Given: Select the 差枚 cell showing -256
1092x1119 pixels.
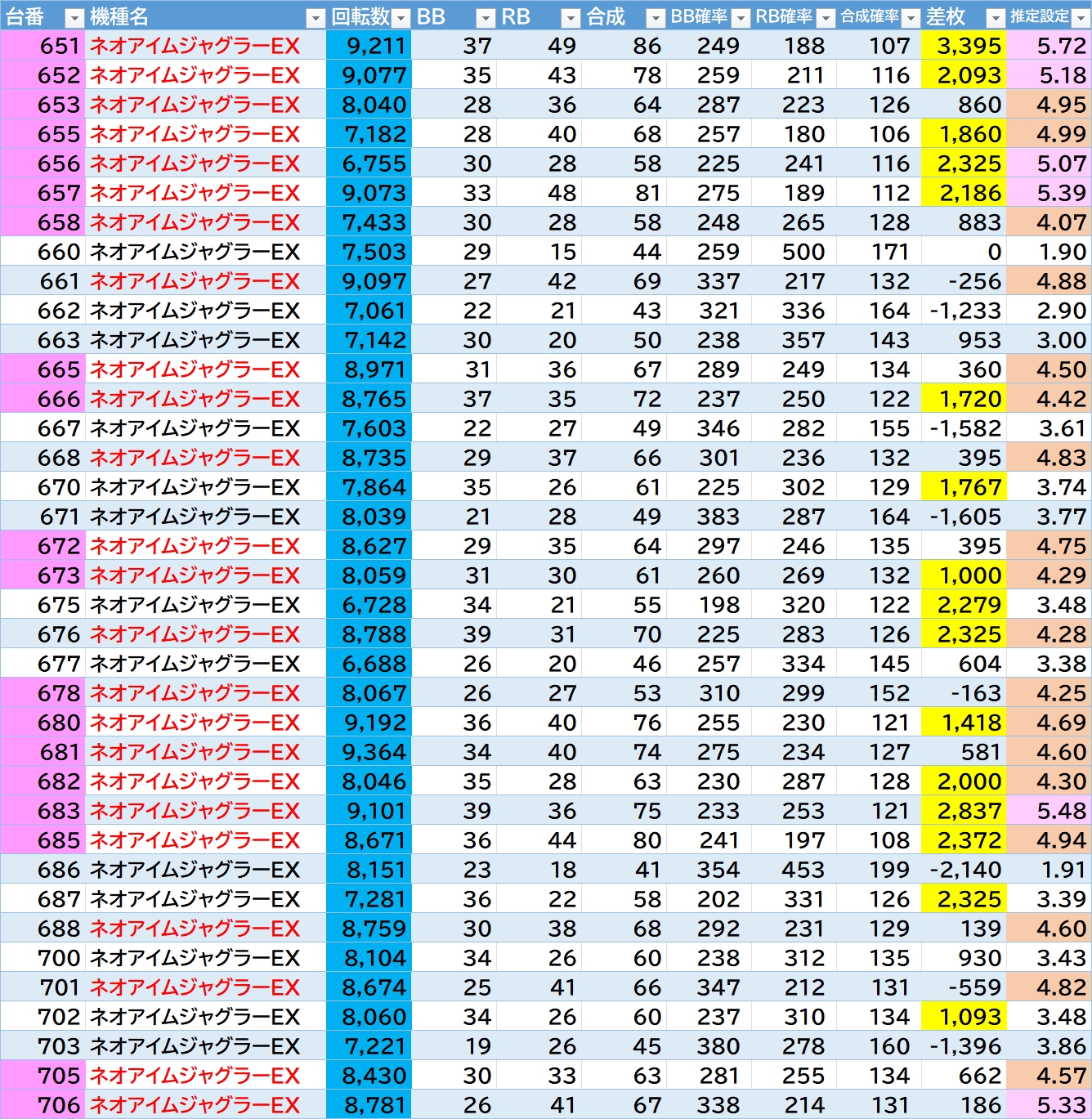Looking at the screenshot, I should 964,281.
